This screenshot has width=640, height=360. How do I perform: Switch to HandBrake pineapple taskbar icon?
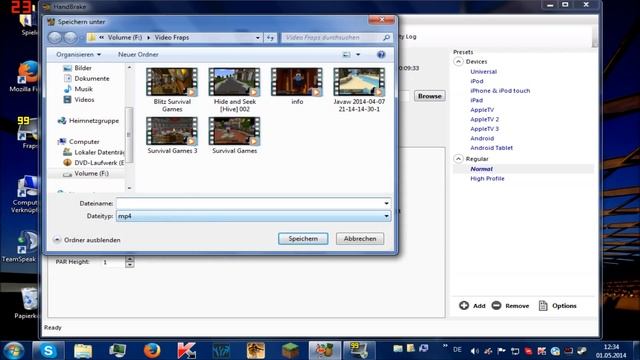coord(324,351)
